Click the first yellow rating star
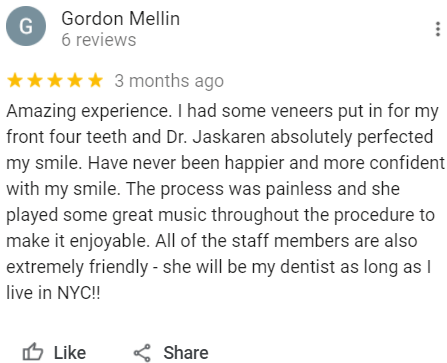 pyautogui.click(x=15, y=81)
